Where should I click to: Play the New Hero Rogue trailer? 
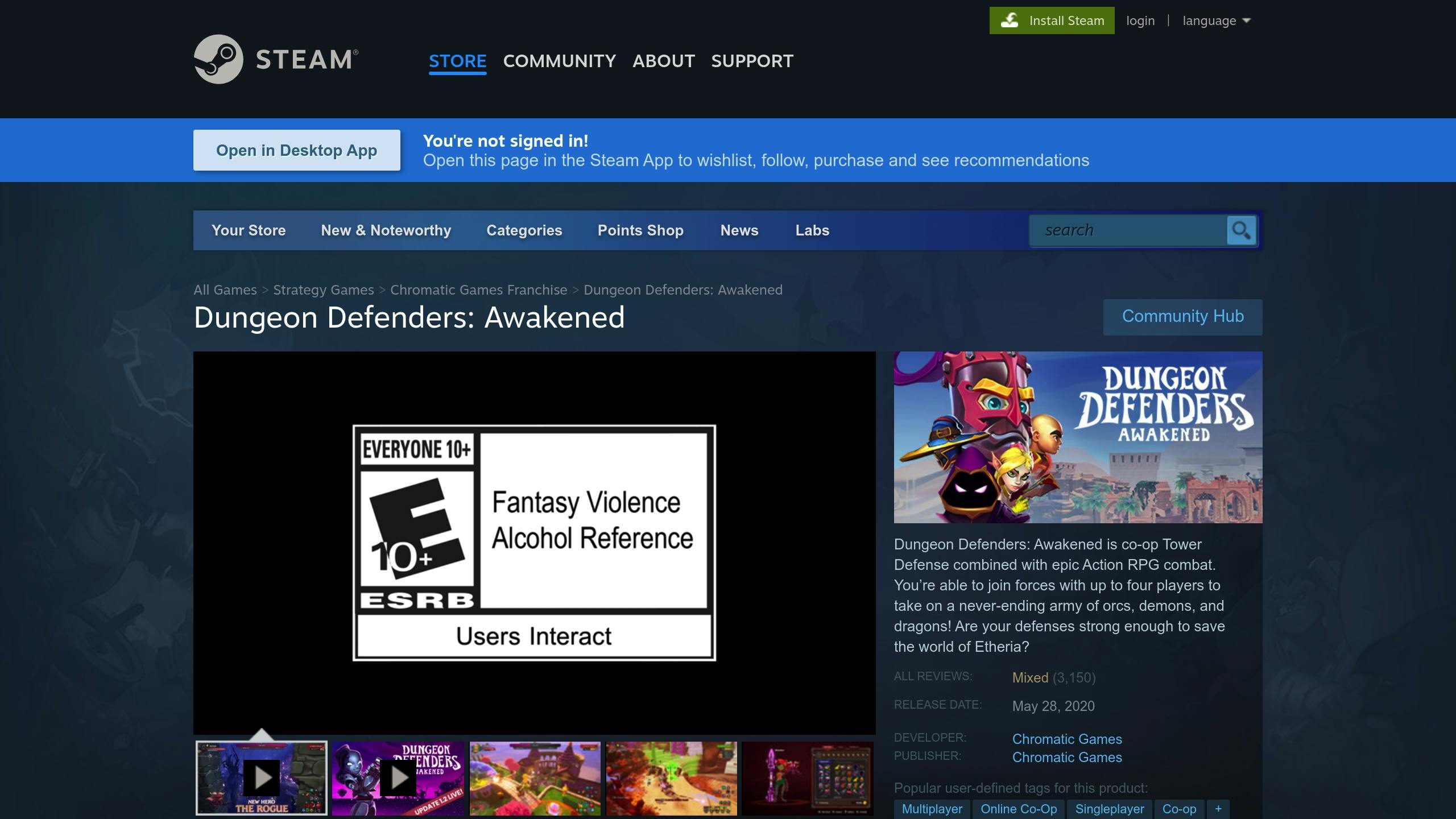click(261, 777)
